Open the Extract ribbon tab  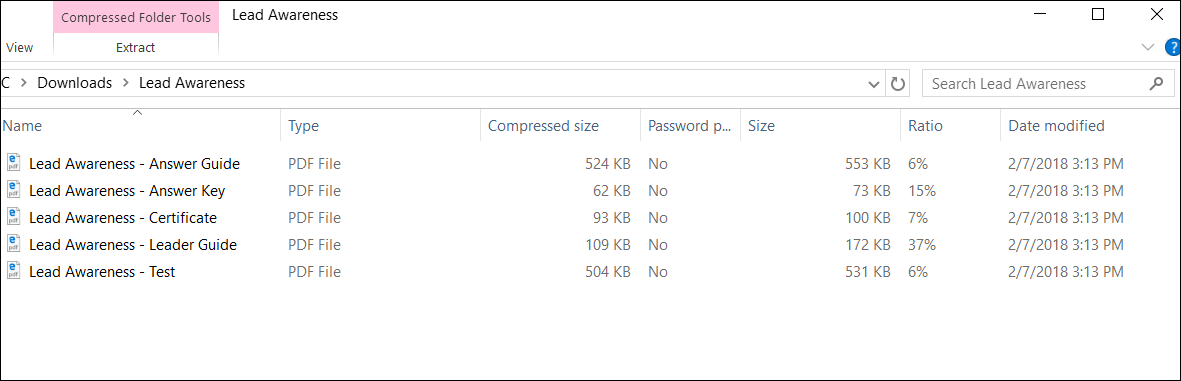click(x=136, y=47)
